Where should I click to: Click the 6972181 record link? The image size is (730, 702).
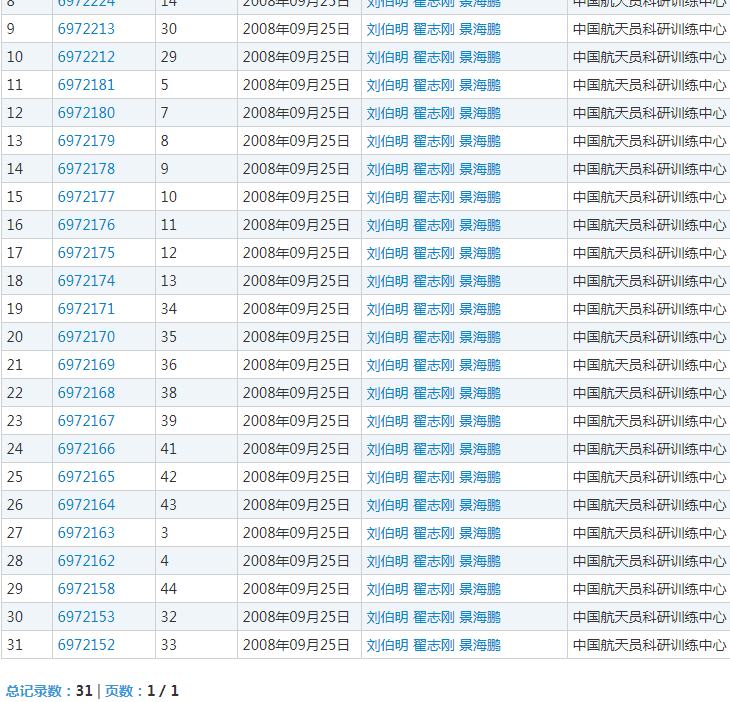pos(86,85)
